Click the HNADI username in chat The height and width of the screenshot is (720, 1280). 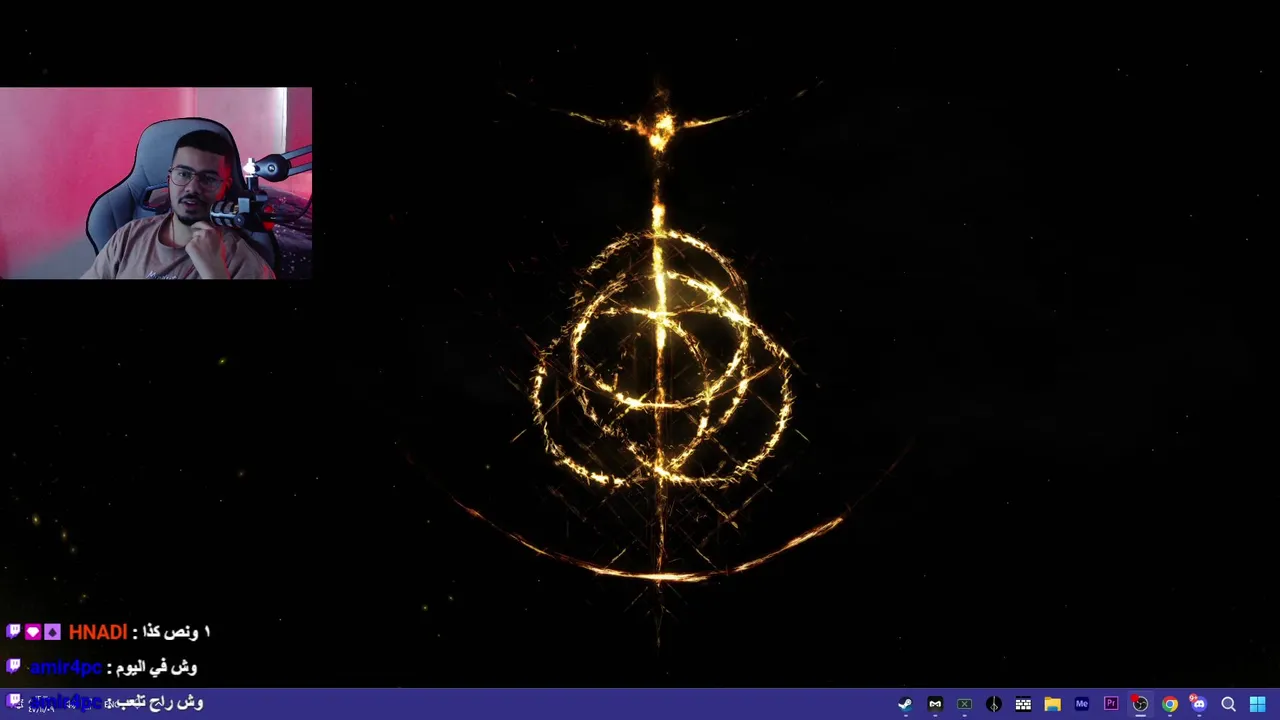(x=98, y=632)
